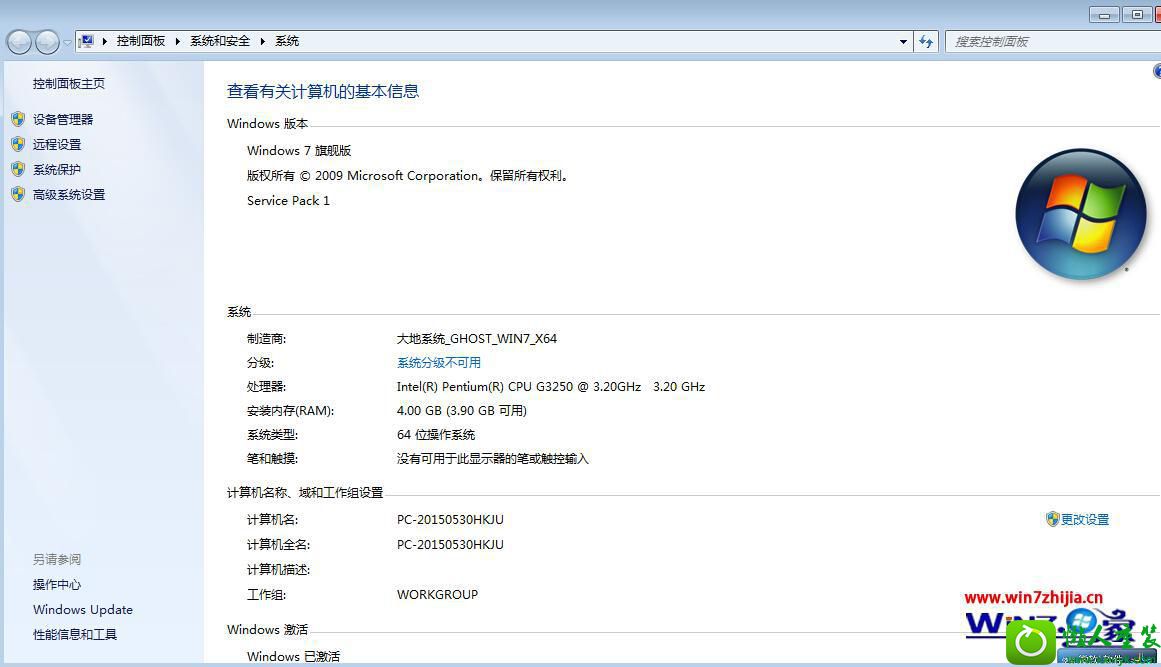Click the Back navigation arrow button

[x=19, y=42]
